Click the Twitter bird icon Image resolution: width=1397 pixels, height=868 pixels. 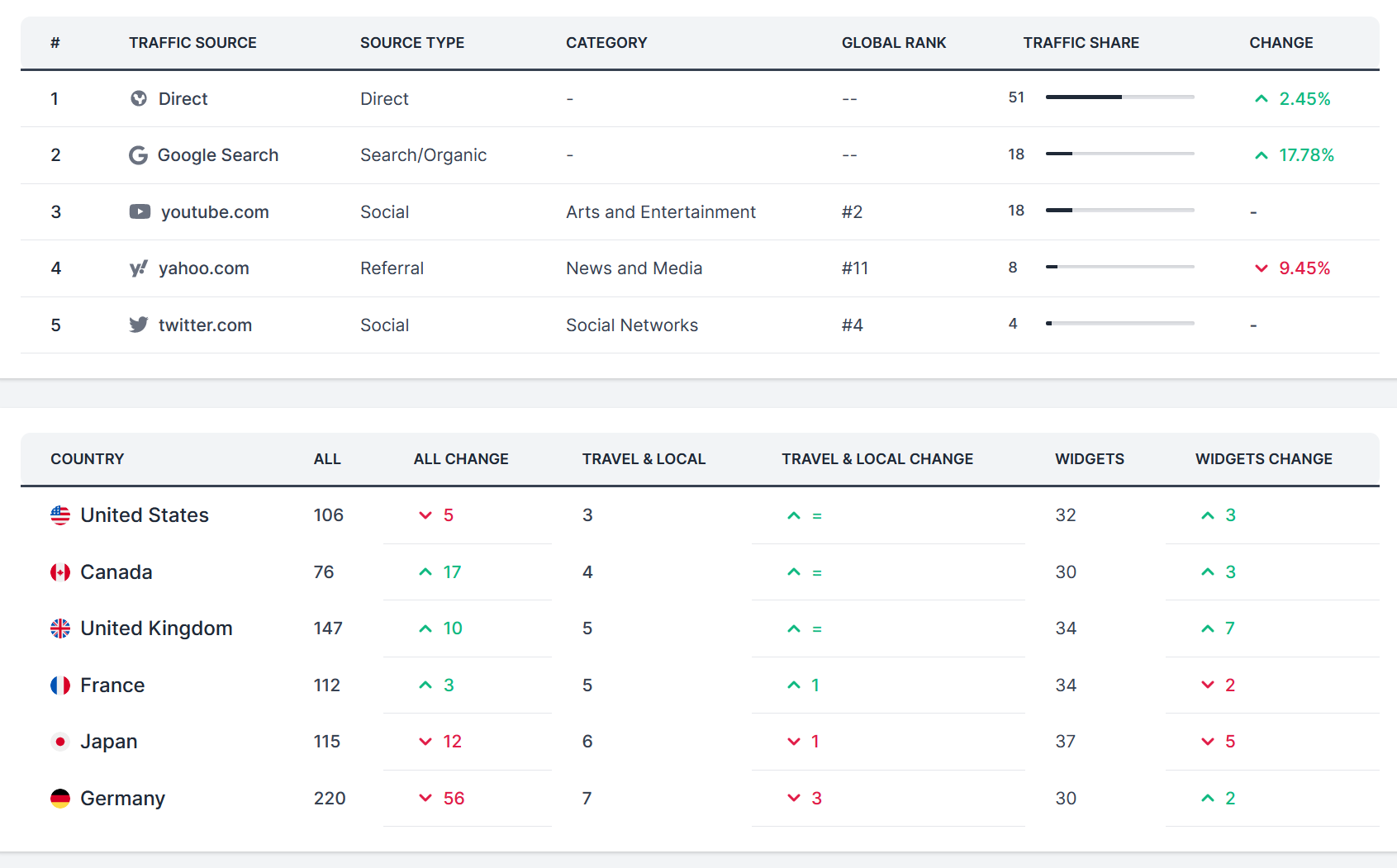(139, 325)
